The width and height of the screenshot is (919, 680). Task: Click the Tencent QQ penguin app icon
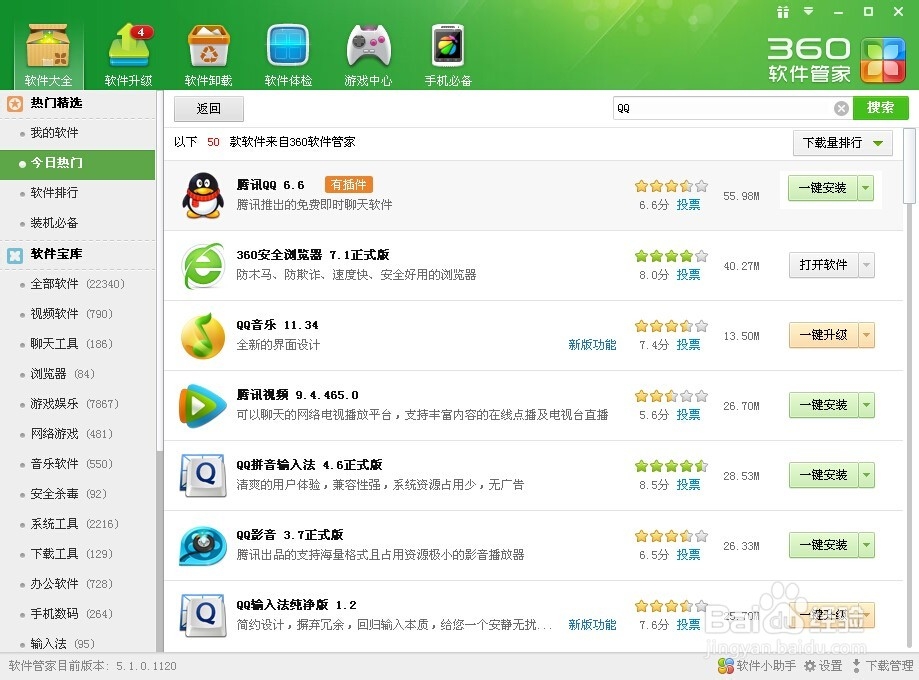(x=202, y=195)
